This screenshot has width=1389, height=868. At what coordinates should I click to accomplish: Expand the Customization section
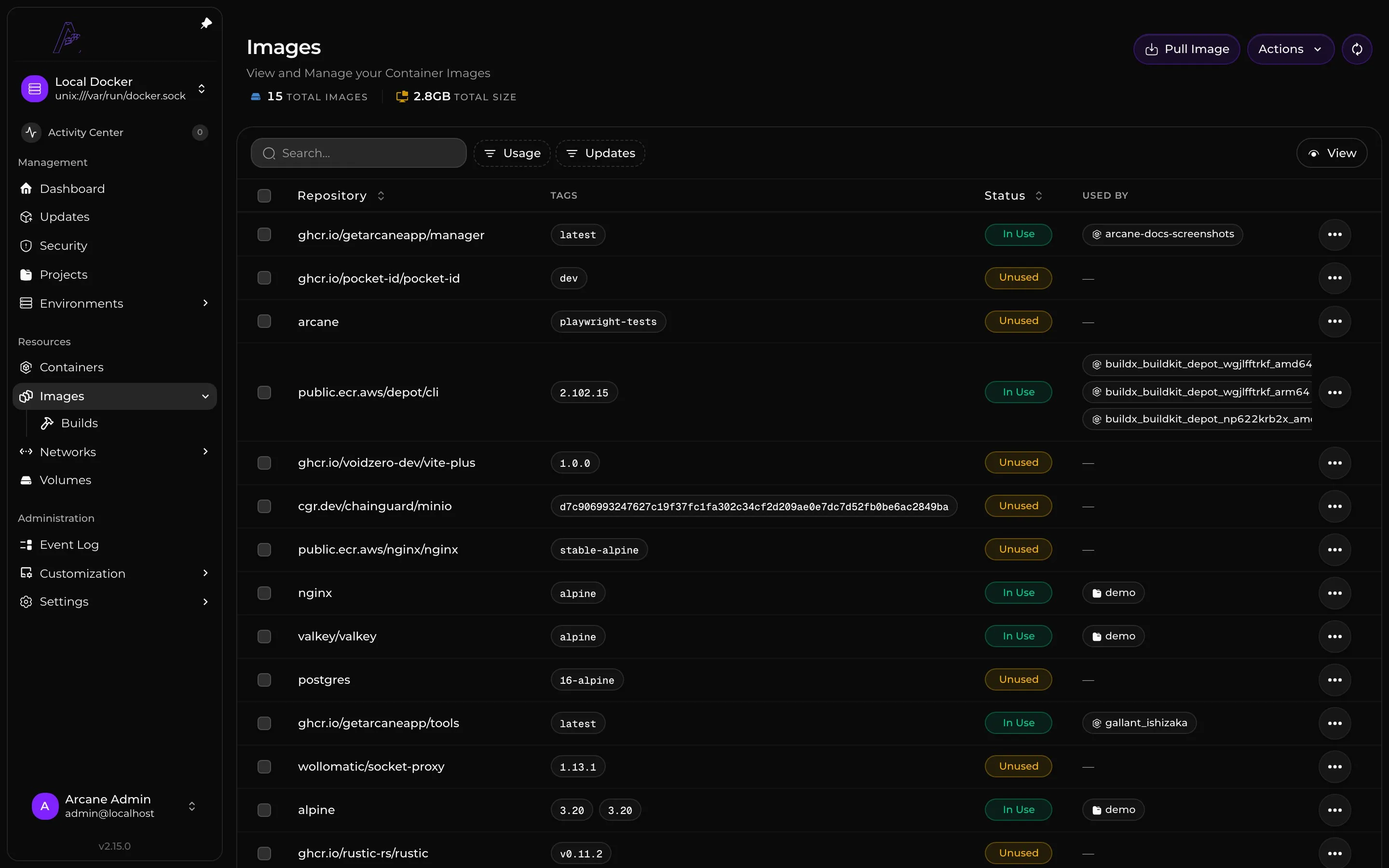pos(205,573)
